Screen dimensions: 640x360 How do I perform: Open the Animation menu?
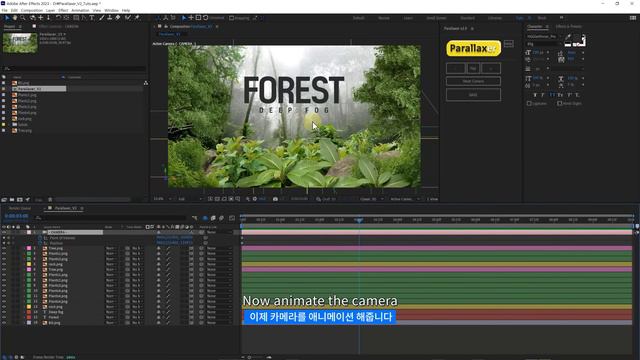(x=80, y=10)
